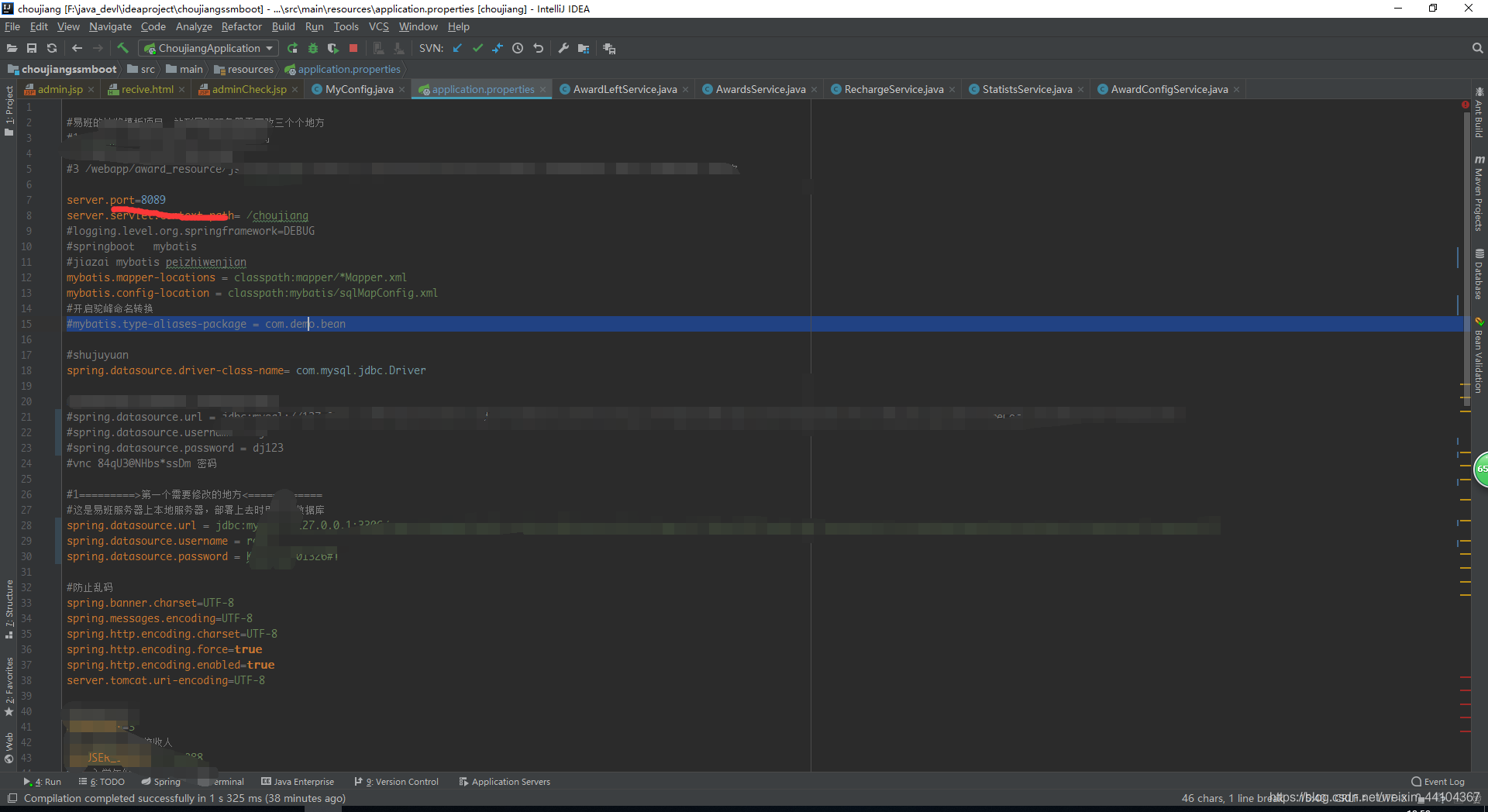Build project with the green hammer icon

tap(122, 48)
